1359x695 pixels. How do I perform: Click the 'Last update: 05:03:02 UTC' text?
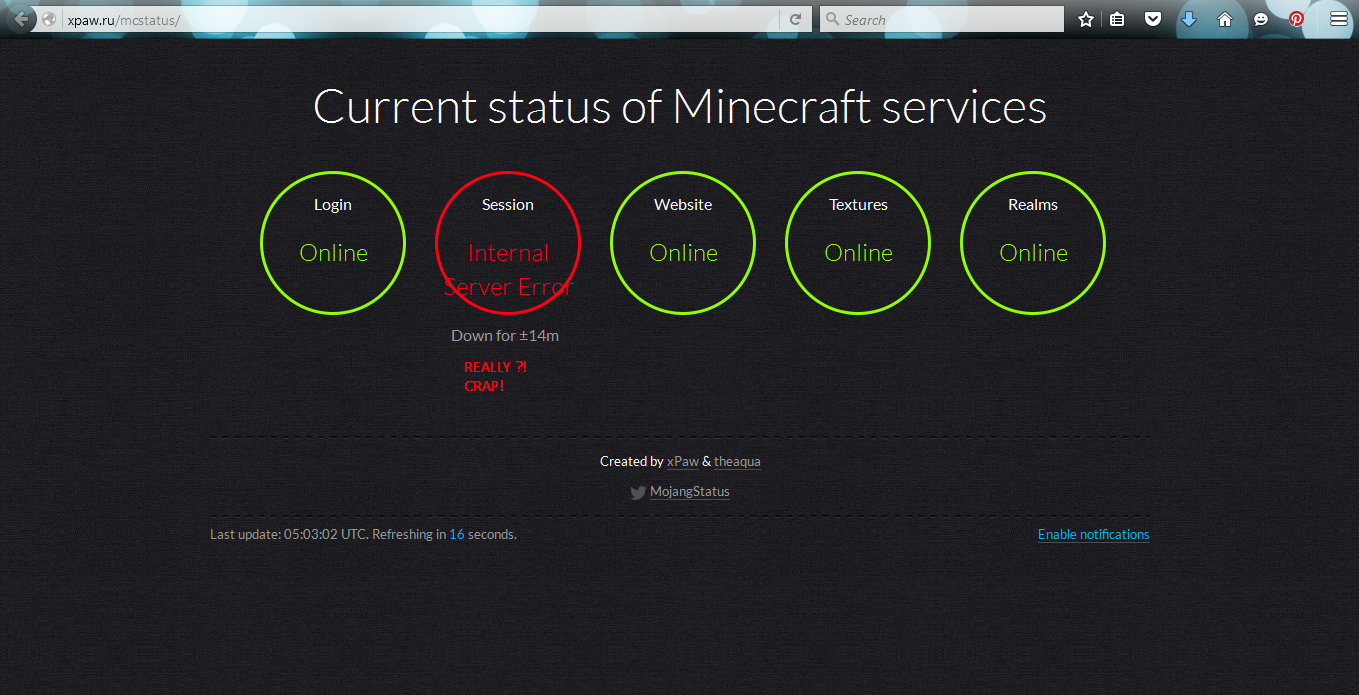point(289,534)
